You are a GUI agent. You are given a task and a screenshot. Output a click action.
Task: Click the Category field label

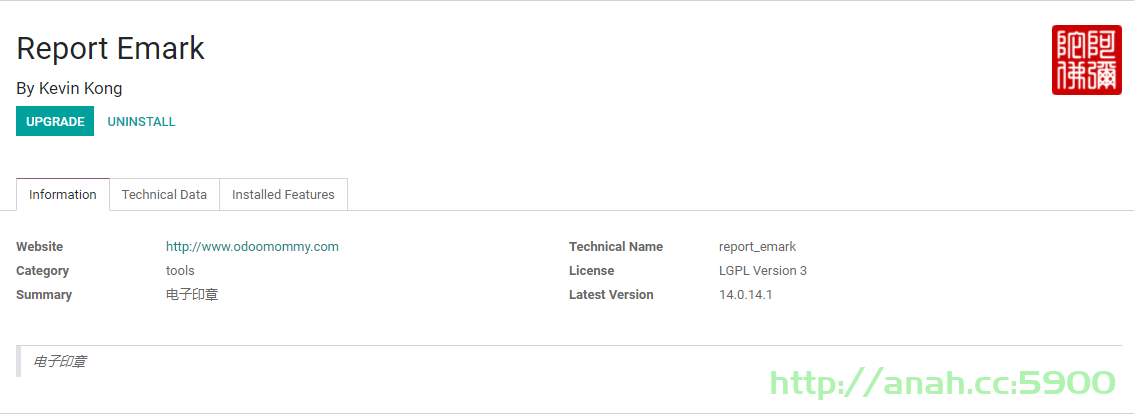coord(43,271)
